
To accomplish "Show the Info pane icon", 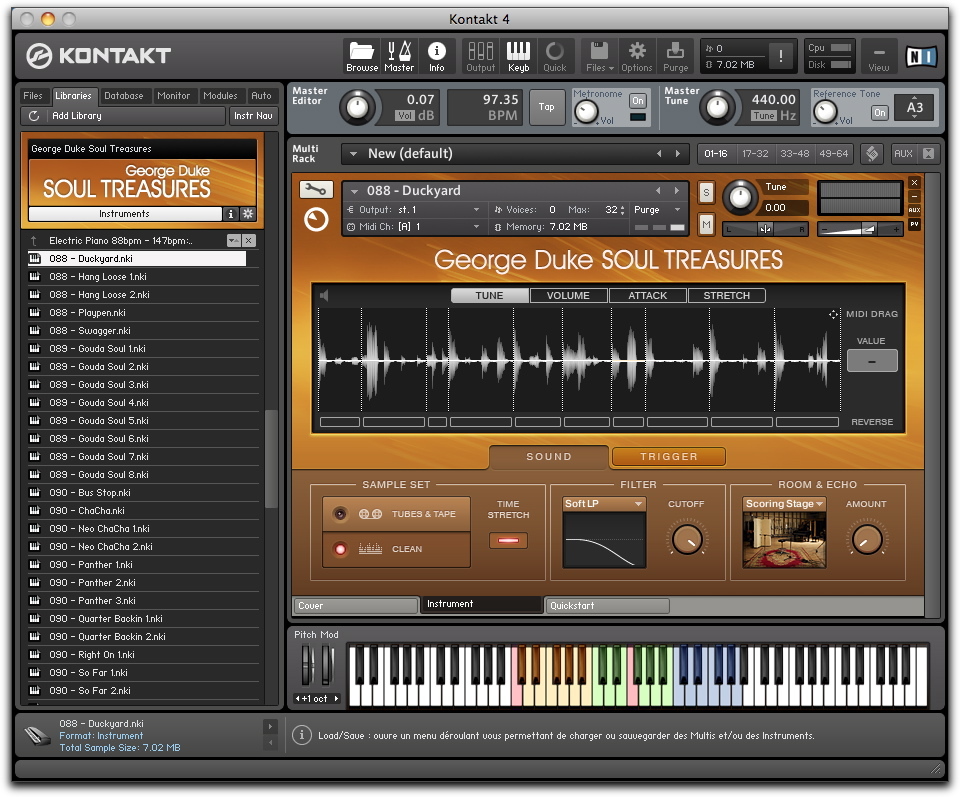I will (437, 56).
